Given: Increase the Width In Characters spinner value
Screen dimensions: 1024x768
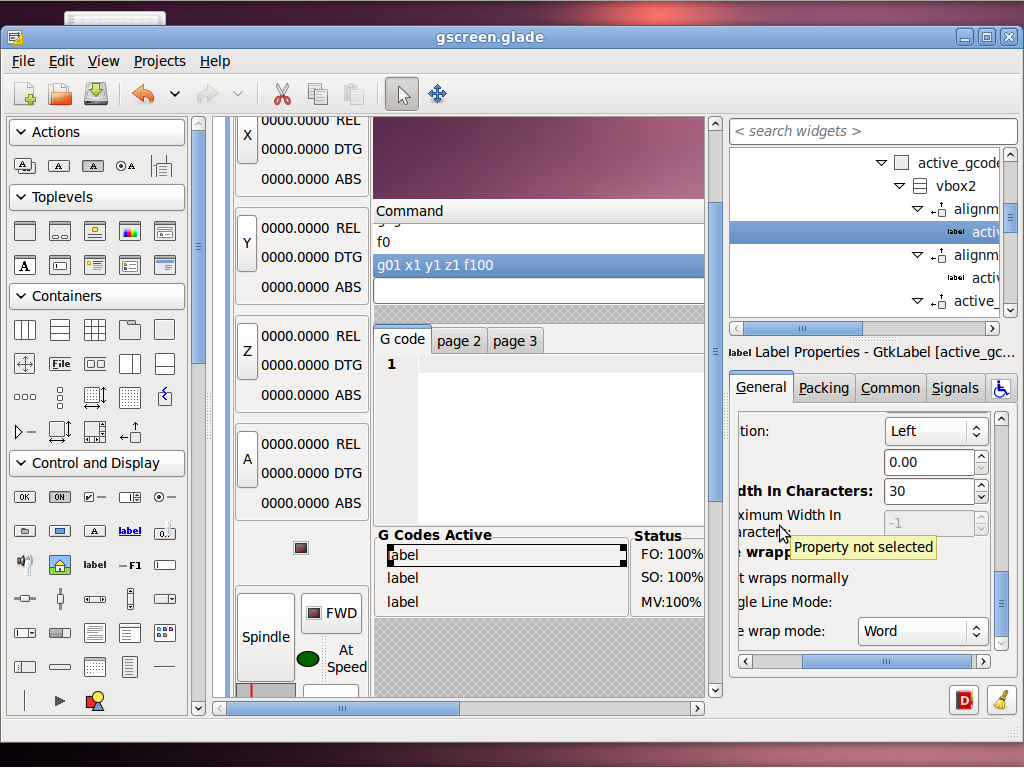Looking at the screenshot, I should point(981,486).
